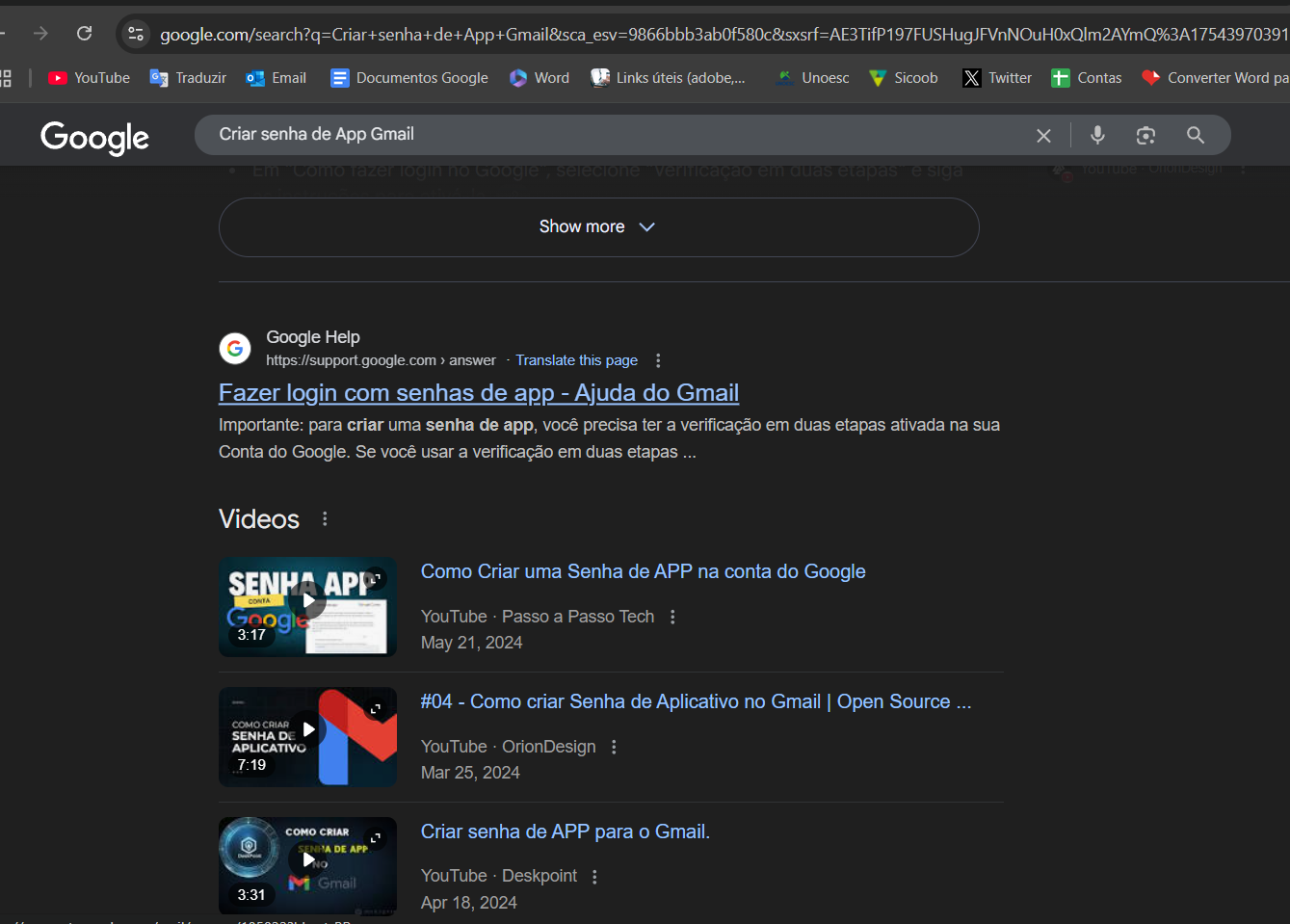The image size is (1290, 924).
Task: Reload the search results page
Action: (84, 32)
